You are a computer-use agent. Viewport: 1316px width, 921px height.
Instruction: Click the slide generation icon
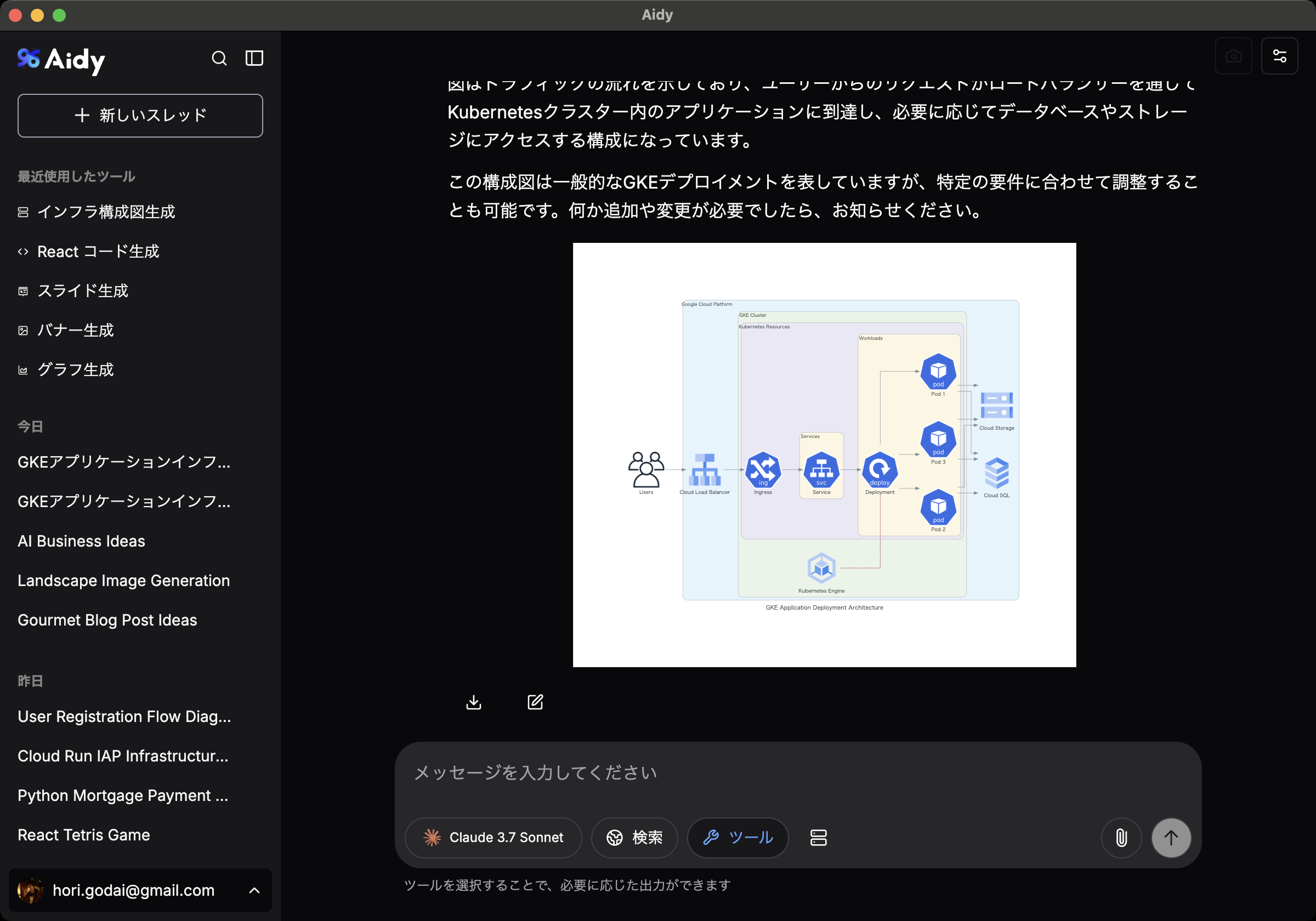(23, 292)
